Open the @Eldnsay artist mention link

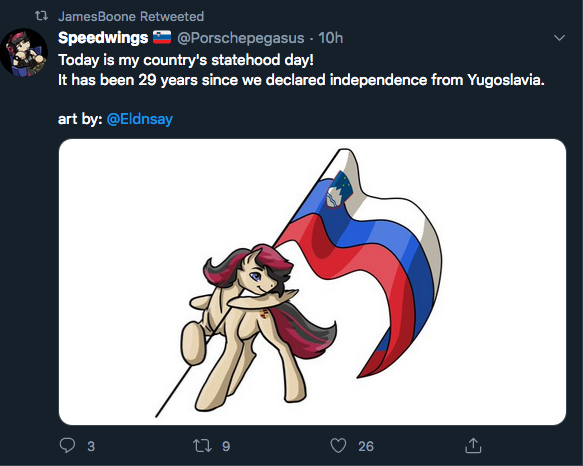coord(140,119)
